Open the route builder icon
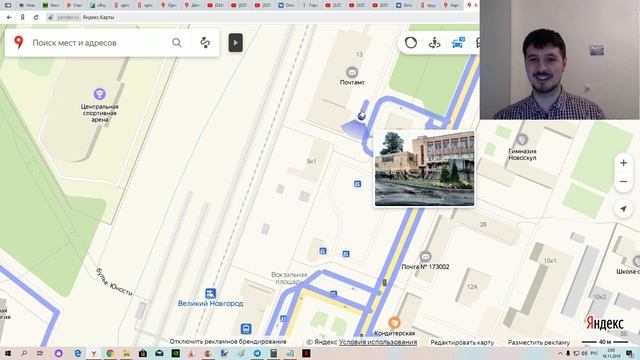Screen dimensions: 640x360 [205, 42]
